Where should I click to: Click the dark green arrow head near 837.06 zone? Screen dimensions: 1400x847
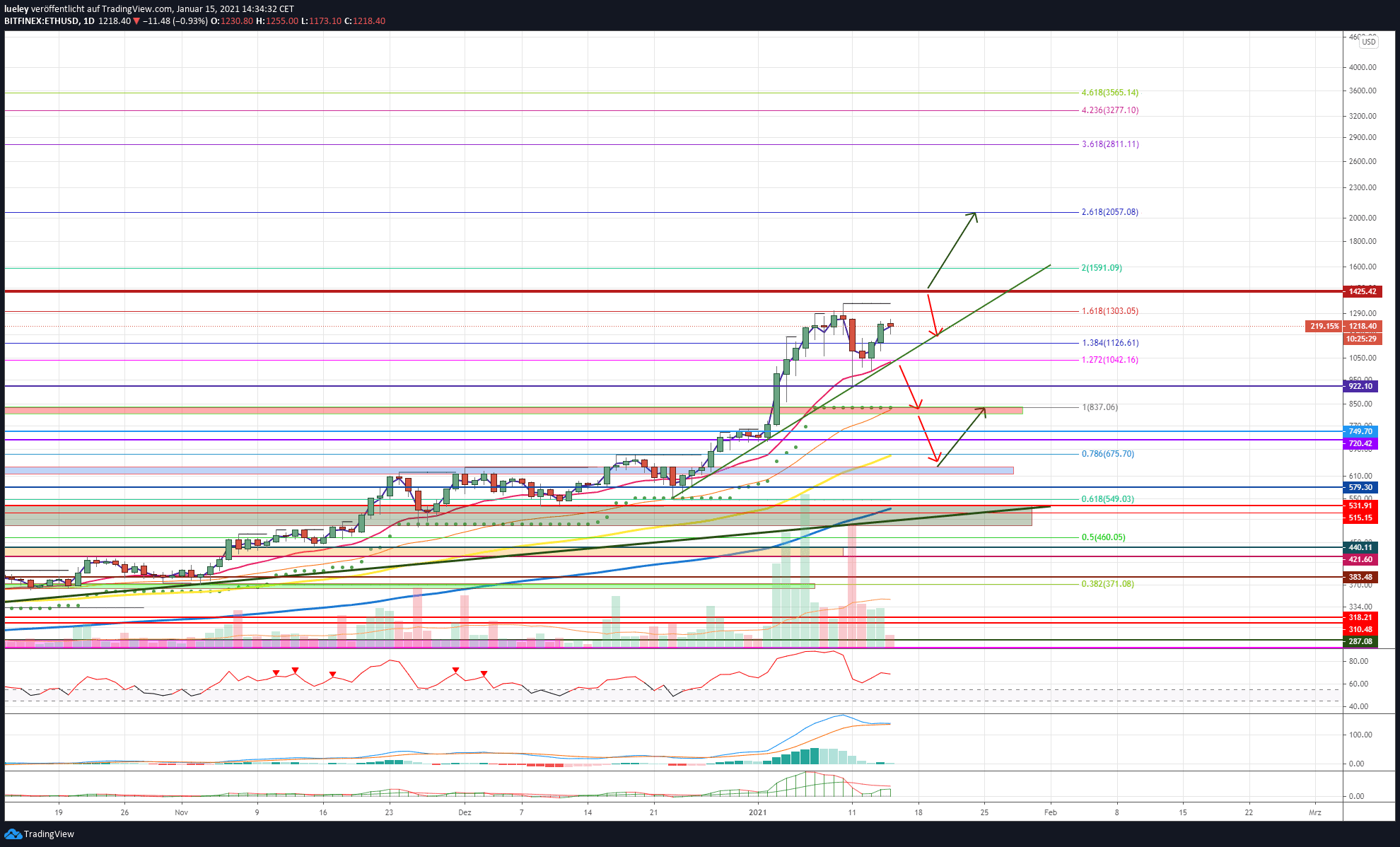(x=981, y=411)
